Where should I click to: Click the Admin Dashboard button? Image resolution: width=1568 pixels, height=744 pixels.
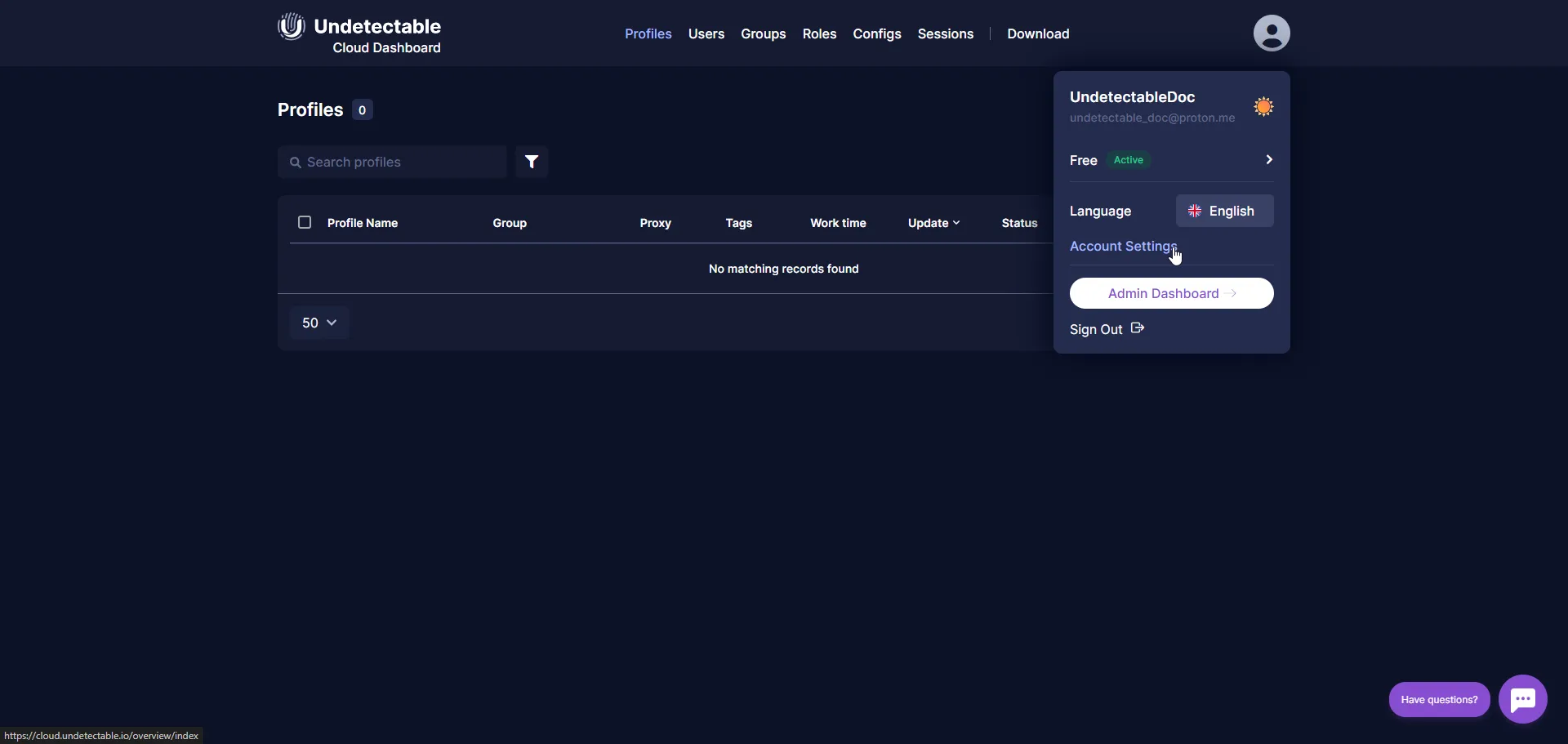pyautogui.click(x=1172, y=293)
